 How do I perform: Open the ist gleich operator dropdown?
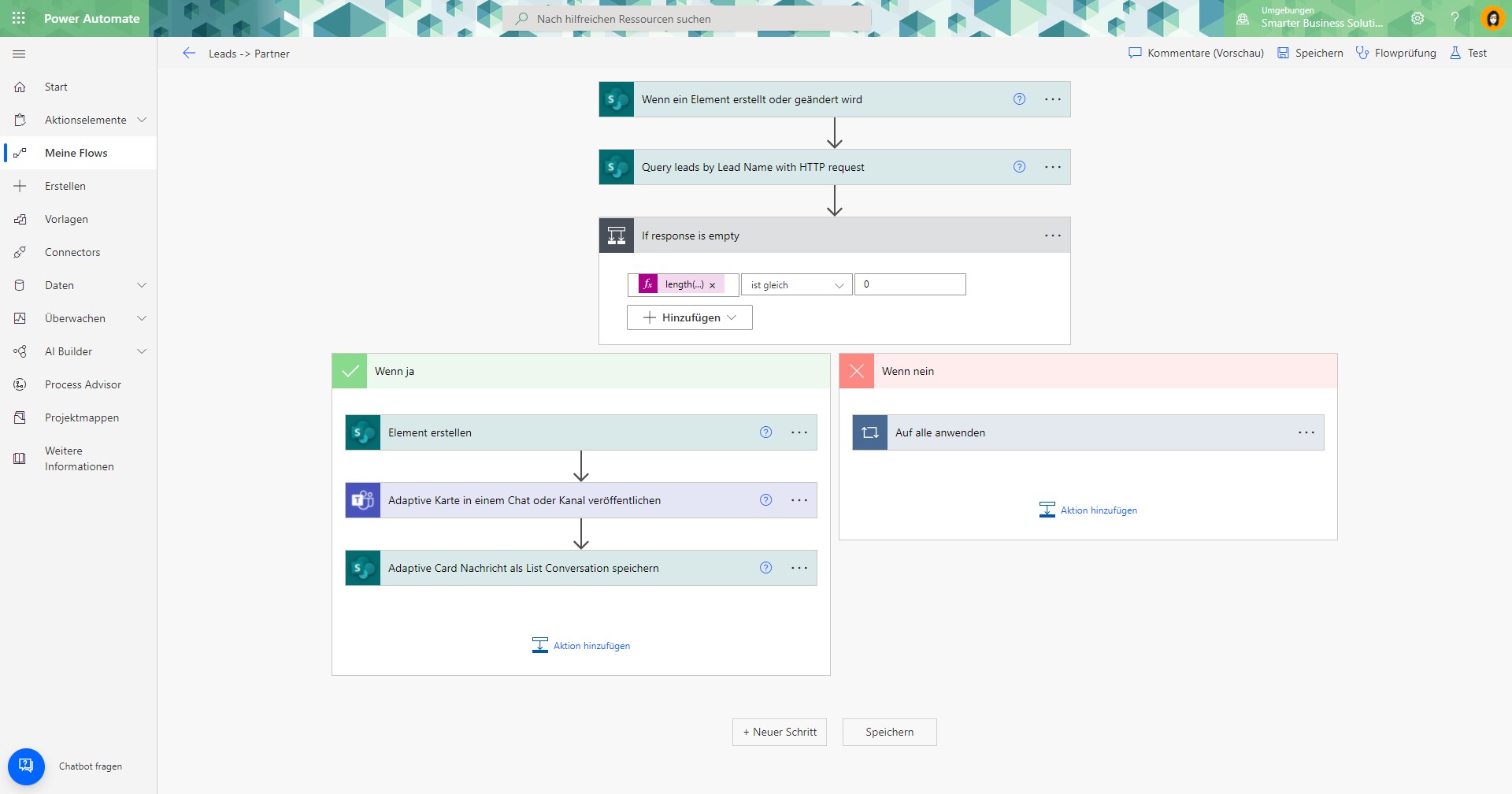(795, 284)
